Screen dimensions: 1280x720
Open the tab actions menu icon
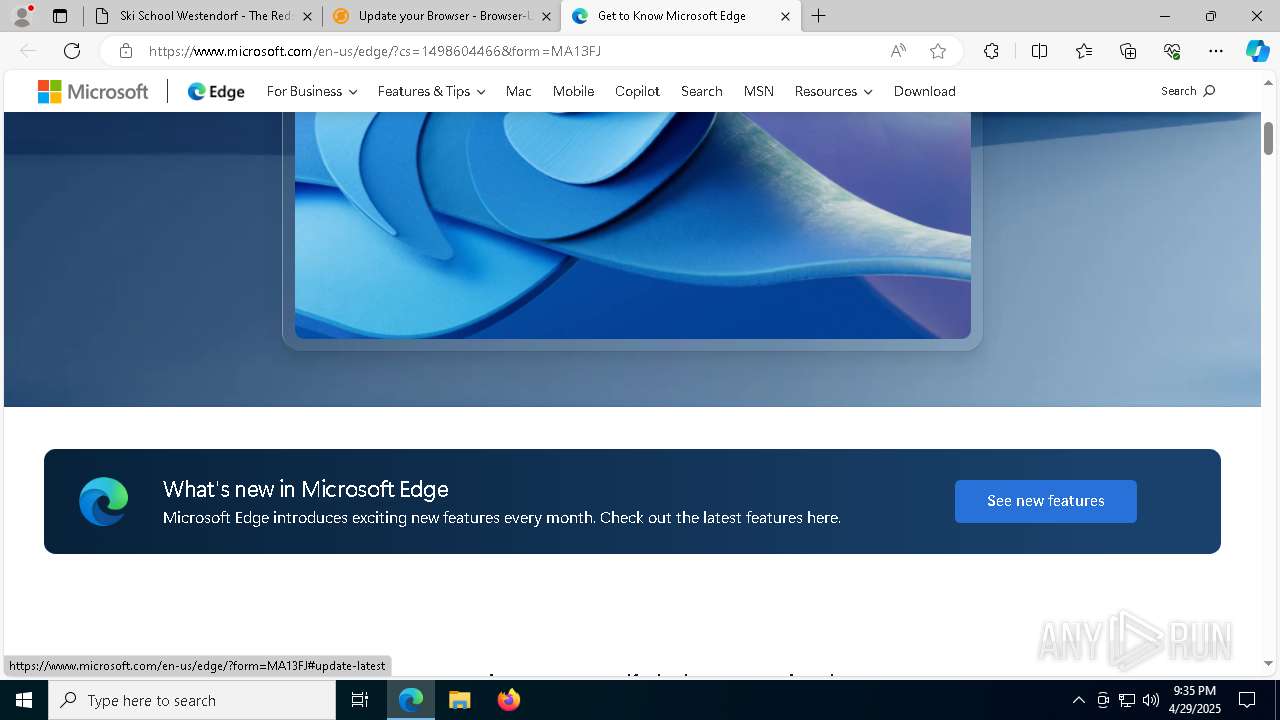click(60, 16)
